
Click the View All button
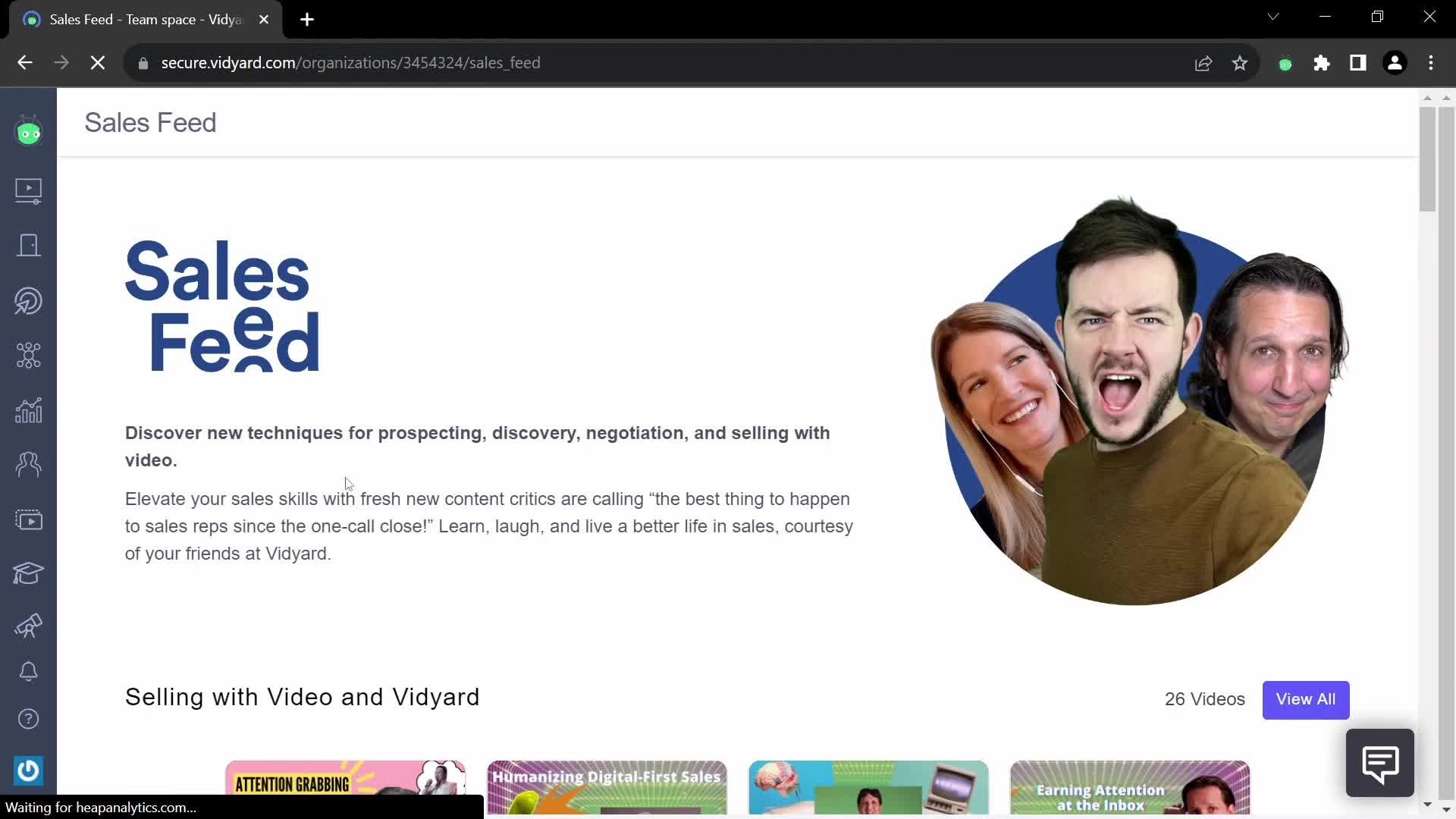(x=1306, y=700)
